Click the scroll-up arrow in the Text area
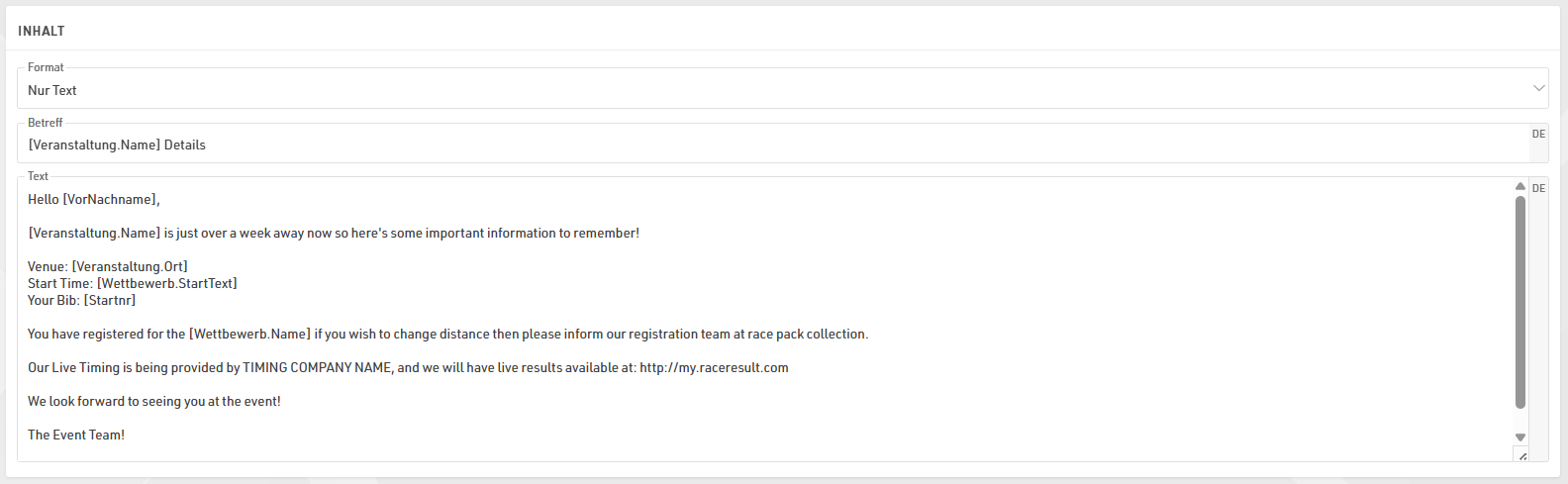This screenshot has width=1568, height=484. pyautogui.click(x=1520, y=186)
